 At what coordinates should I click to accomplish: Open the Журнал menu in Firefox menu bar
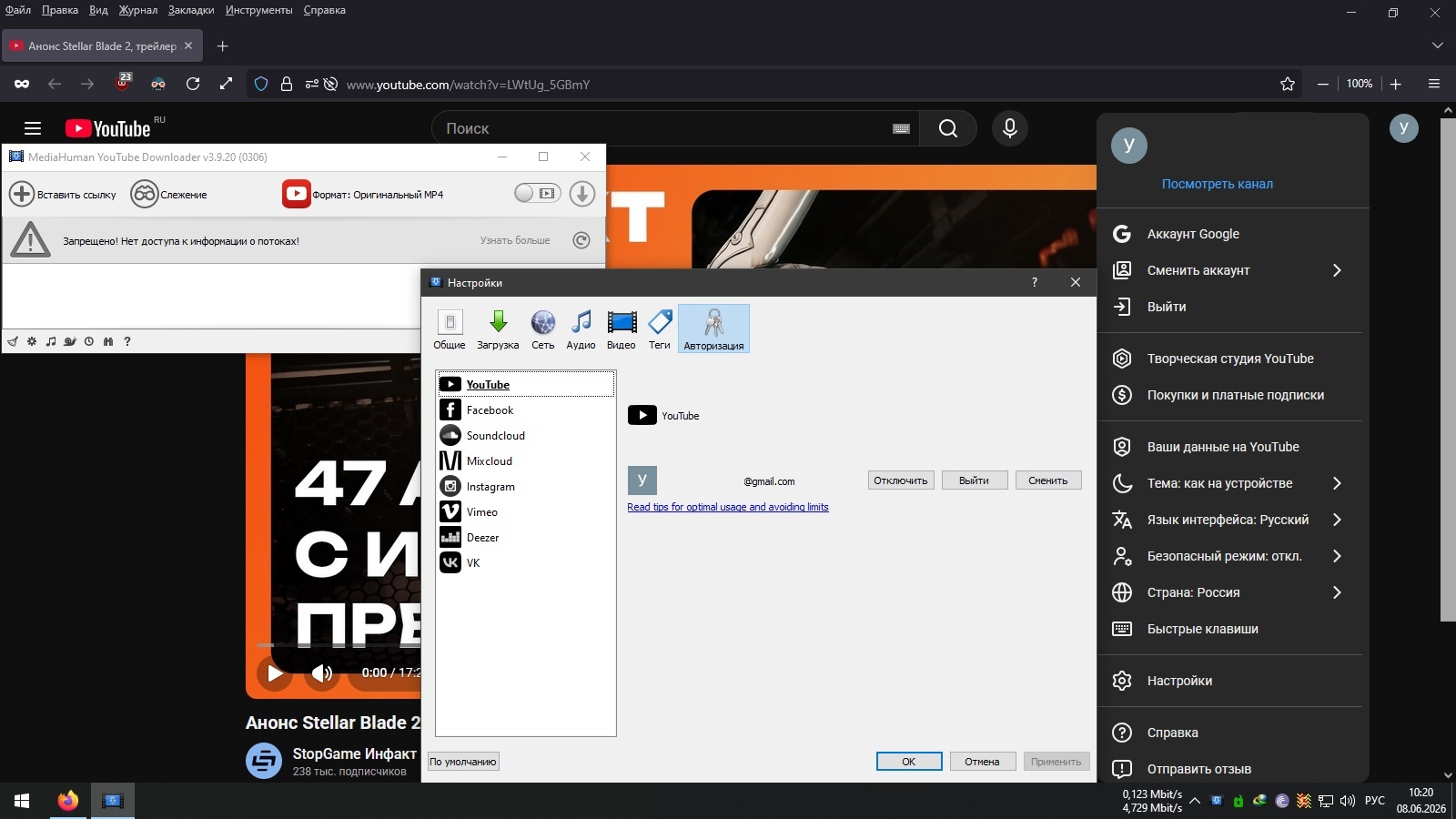[x=138, y=10]
